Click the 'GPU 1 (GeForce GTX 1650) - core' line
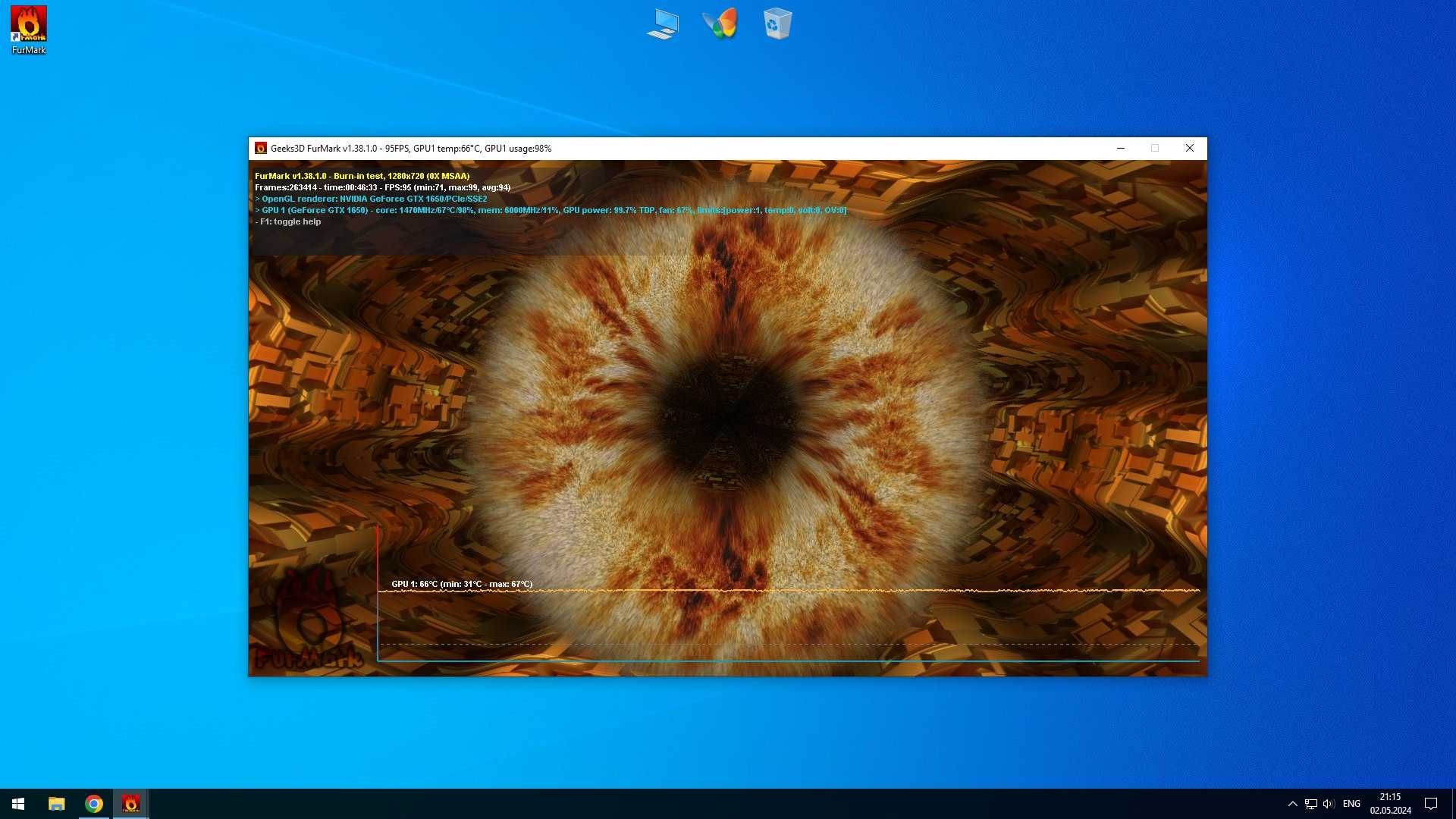This screenshot has width=1456, height=819. pos(551,210)
